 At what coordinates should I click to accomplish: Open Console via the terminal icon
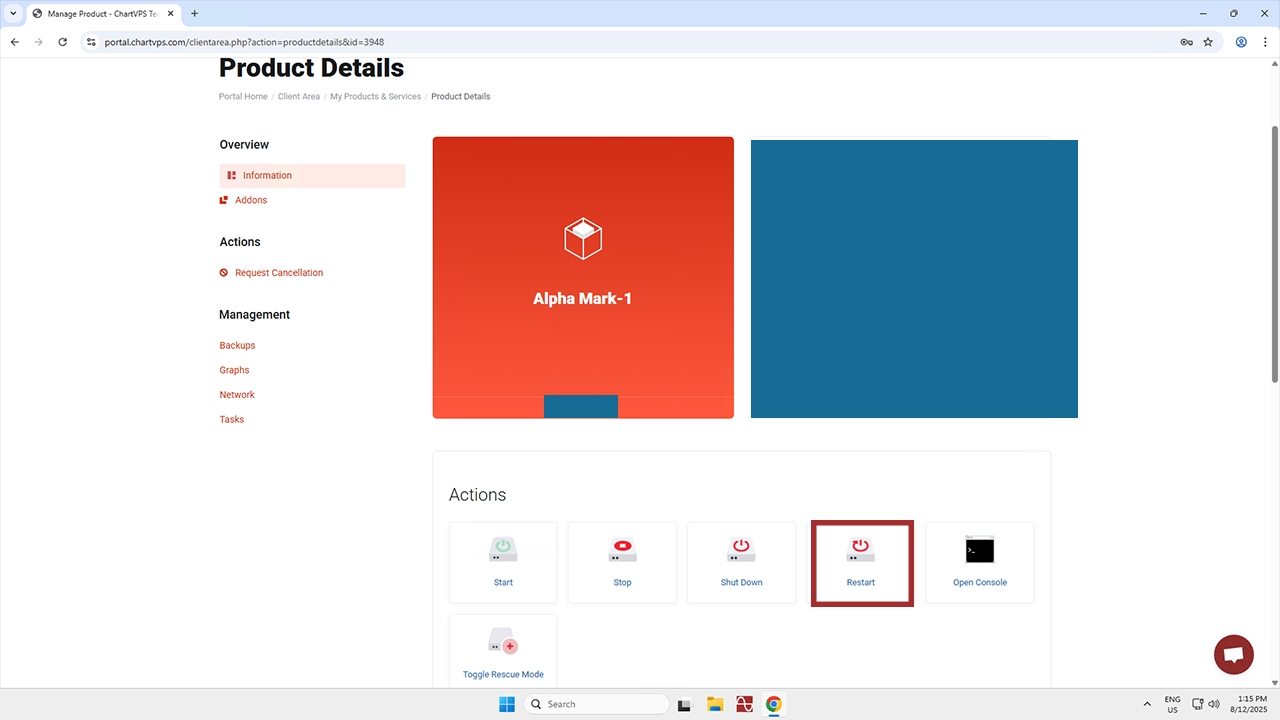point(979,550)
